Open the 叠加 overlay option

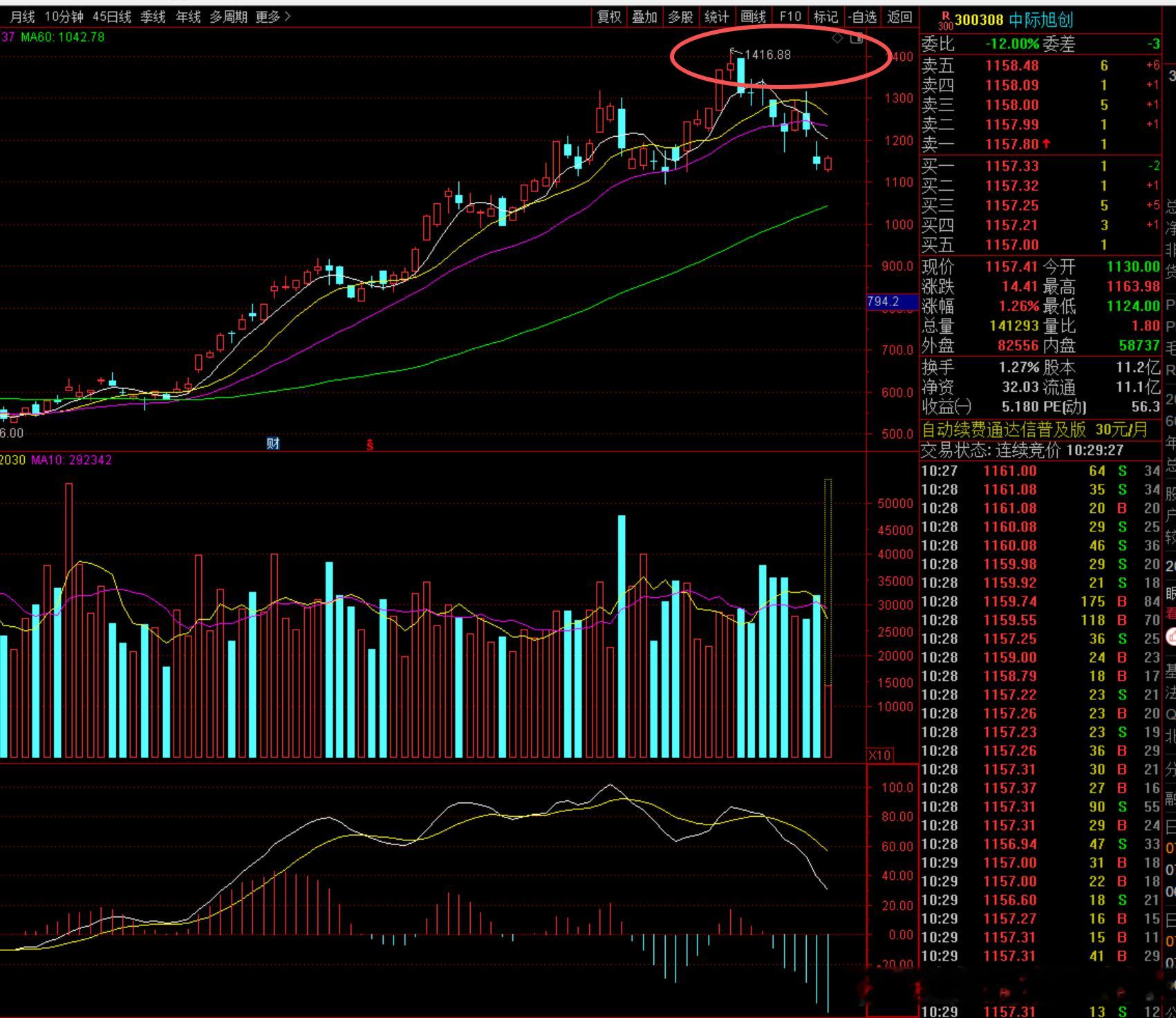coord(644,17)
